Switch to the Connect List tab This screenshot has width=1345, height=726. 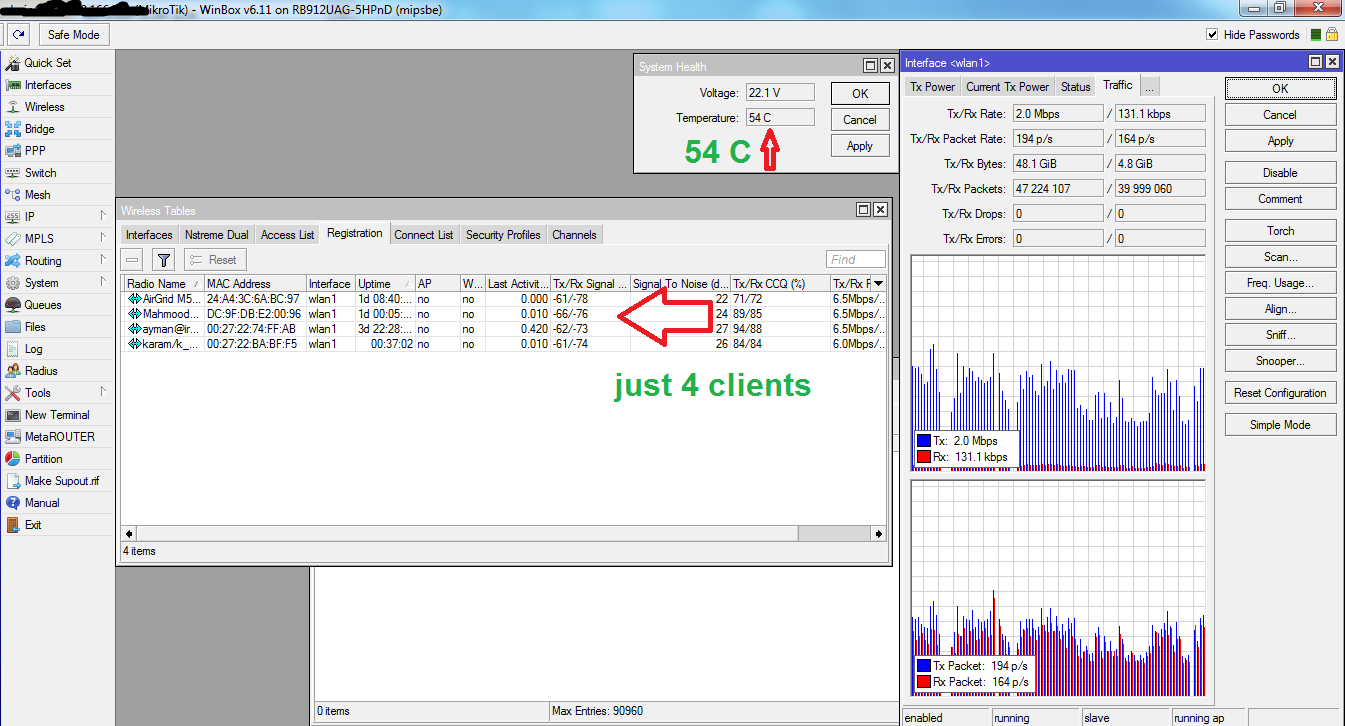click(x=424, y=235)
